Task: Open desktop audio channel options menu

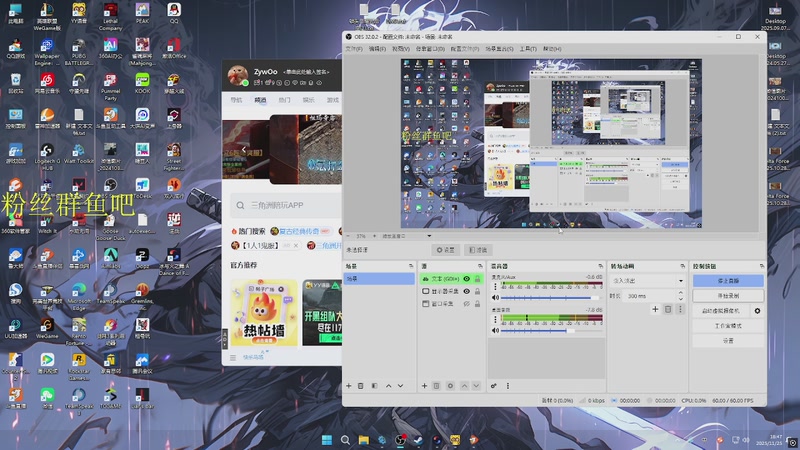Action: [x=495, y=320]
